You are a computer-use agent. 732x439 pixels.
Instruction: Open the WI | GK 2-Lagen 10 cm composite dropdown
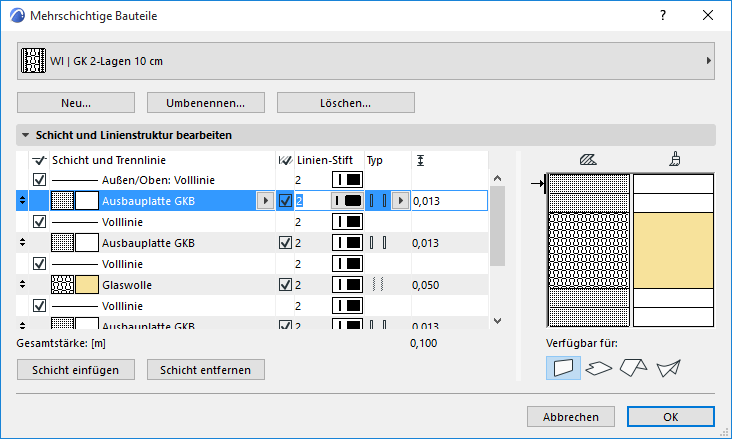366,61
